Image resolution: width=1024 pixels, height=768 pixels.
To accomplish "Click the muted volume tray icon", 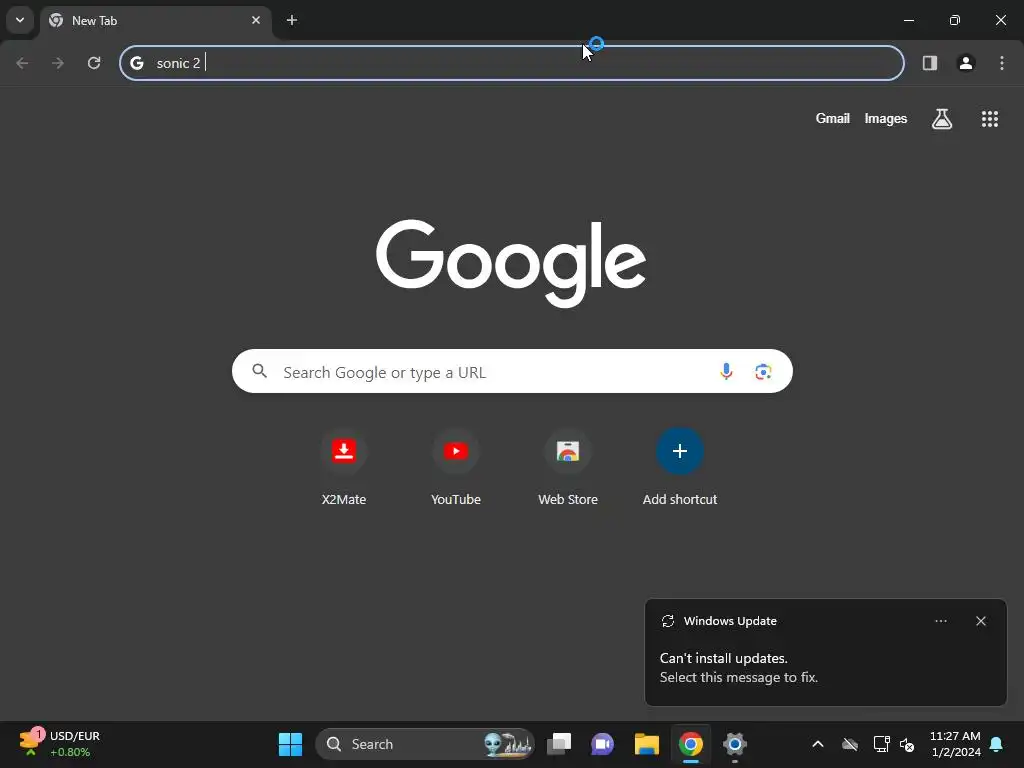I will [x=907, y=744].
